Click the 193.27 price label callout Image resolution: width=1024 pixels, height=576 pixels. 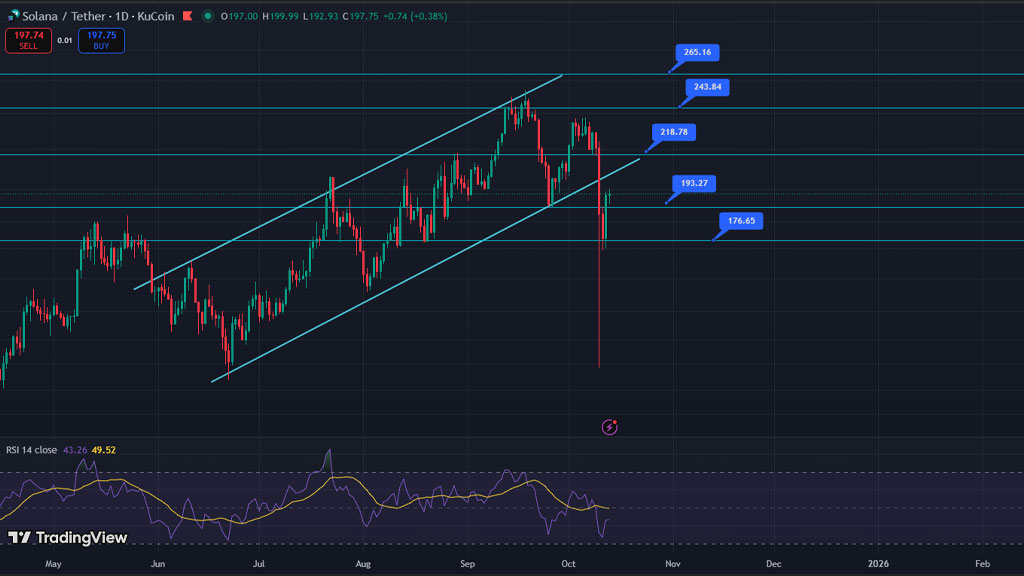point(694,184)
